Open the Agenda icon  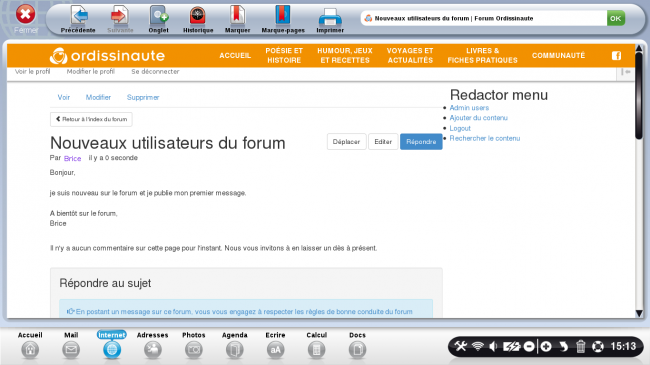[235, 350]
